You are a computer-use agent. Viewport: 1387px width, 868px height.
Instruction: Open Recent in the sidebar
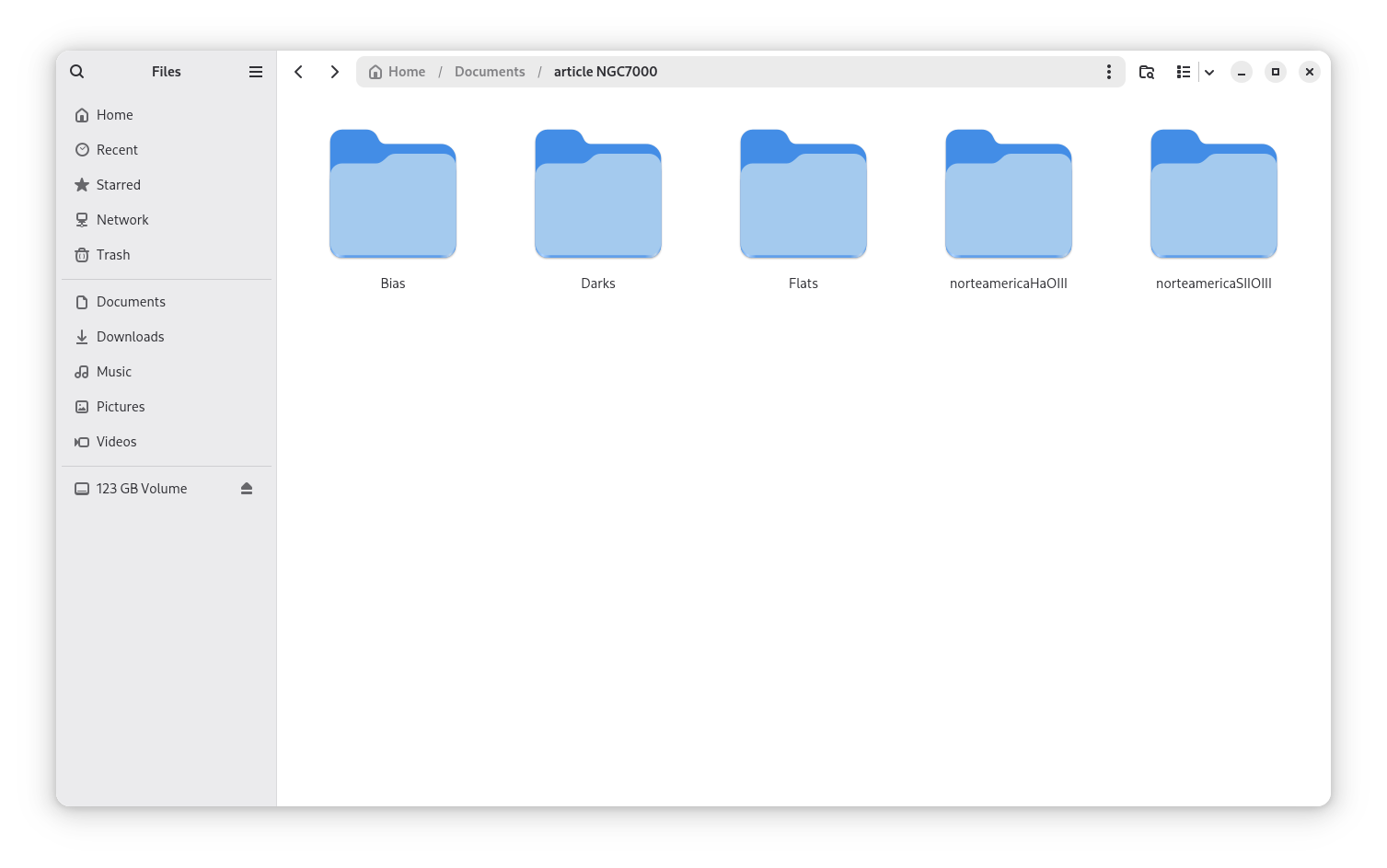click(x=167, y=150)
